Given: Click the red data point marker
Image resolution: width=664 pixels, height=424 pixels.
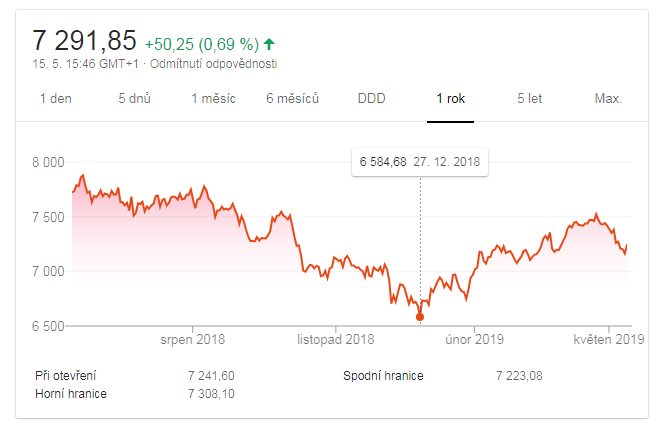Looking at the screenshot, I should [x=420, y=317].
